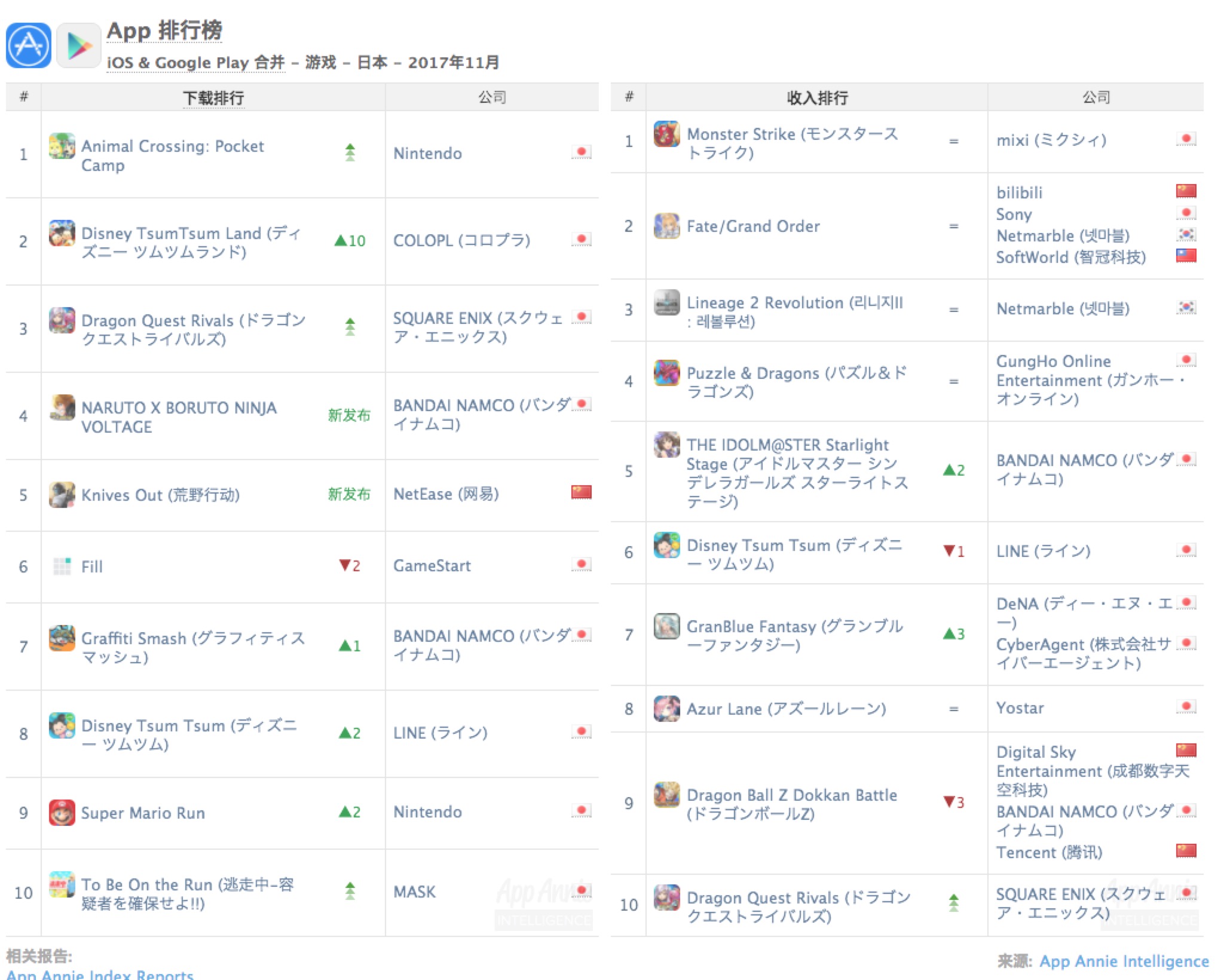This screenshot has width=1230, height=980.
Task: Open the App Annie Intelligence source link
Action: pyautogui.click(x=1124, y=961)
